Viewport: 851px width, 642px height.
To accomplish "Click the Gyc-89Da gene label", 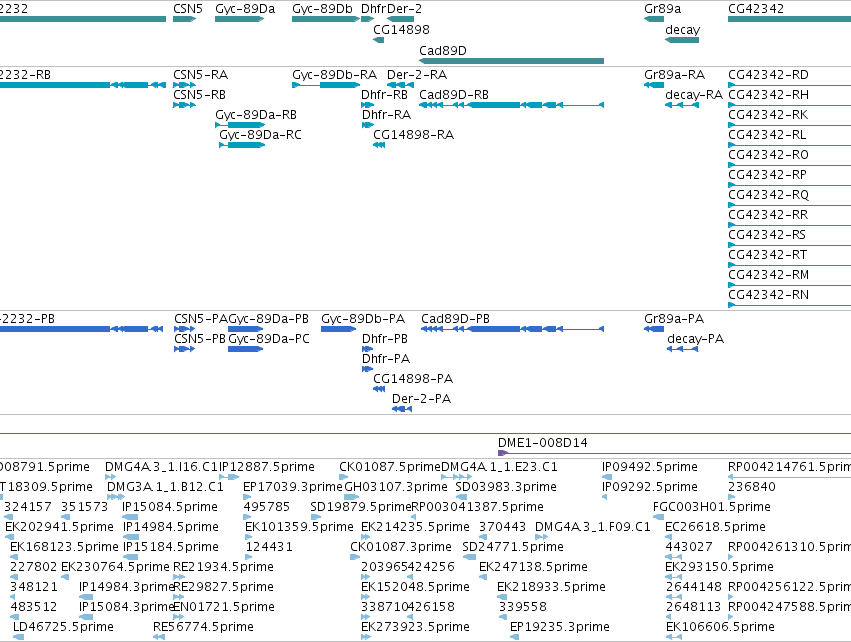I will click(245, 9).
